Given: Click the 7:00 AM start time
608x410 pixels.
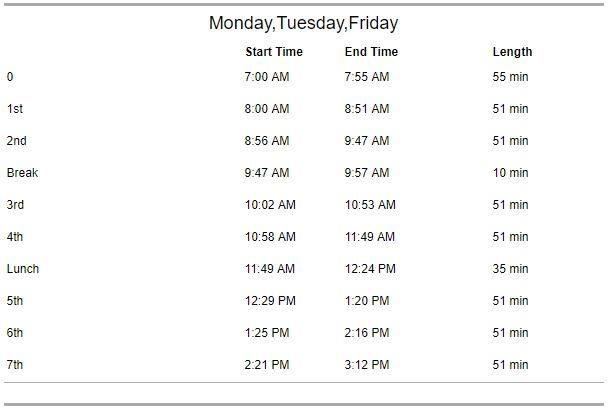Looking at the screenshot, I should pyautogui.click(x=267, y=77).
